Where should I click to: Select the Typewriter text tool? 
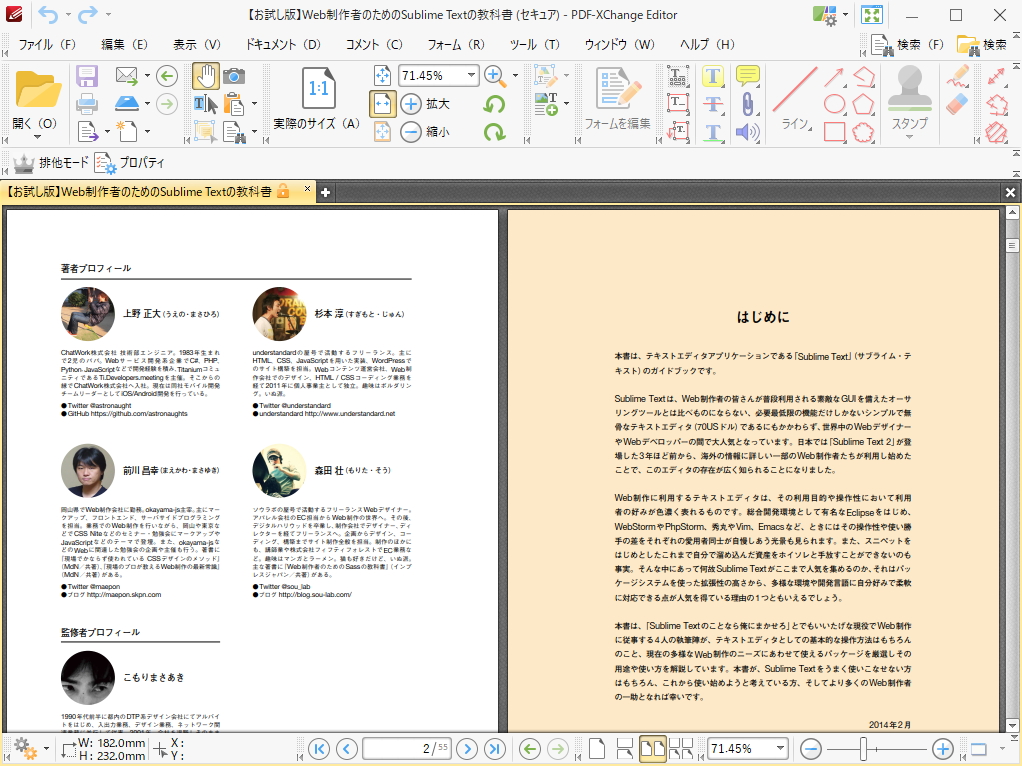(679, 76)
